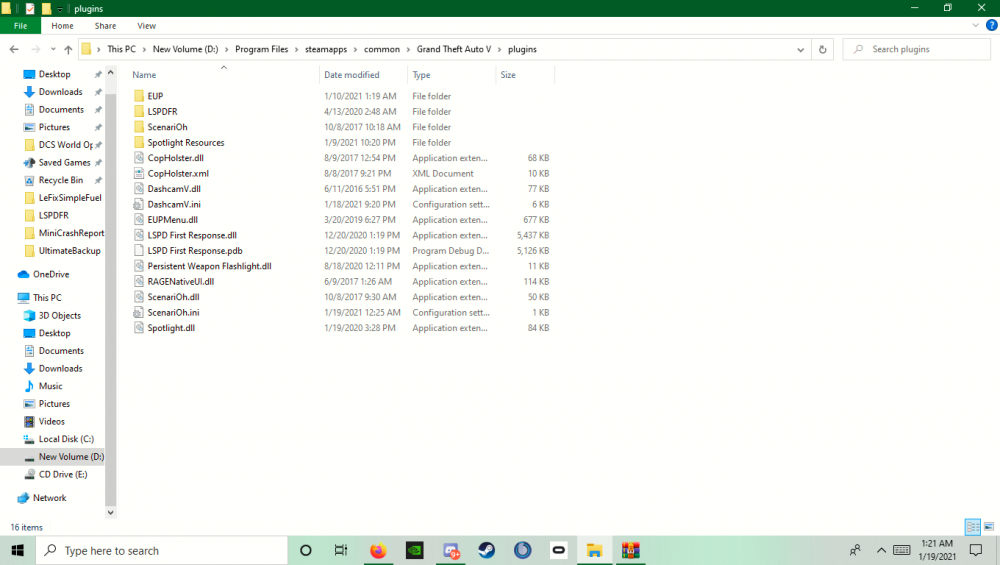
Task: Open the Share ribbon tab
Action: coord(105,26)
